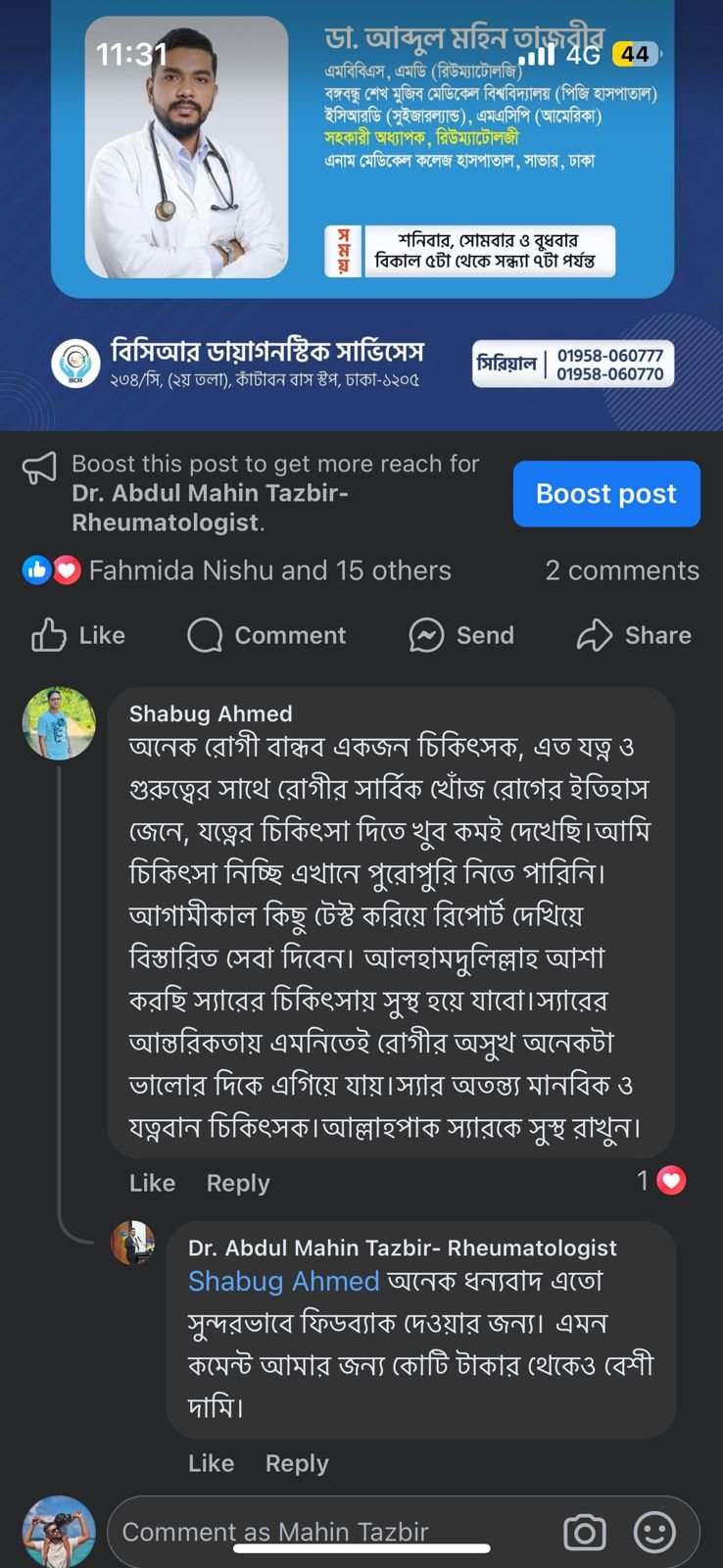The width and height of the screenshot is (723, 1568).
Task: Open the doctor's photo in the banner
Action: pos(186,147)
